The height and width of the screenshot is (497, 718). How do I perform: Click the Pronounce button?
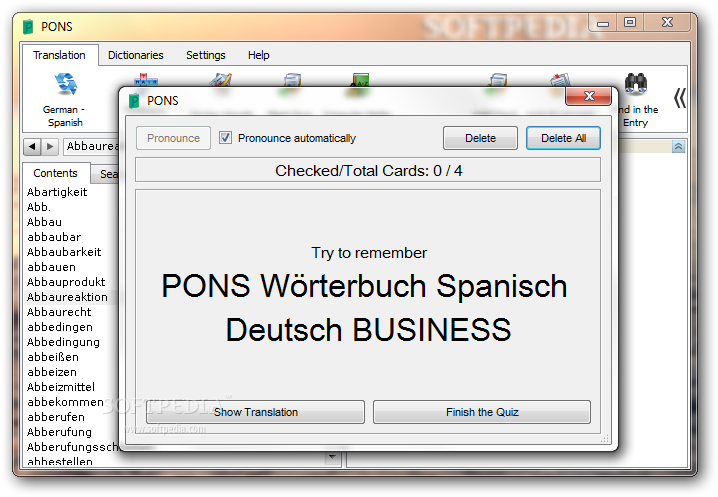tap(173, 138)
